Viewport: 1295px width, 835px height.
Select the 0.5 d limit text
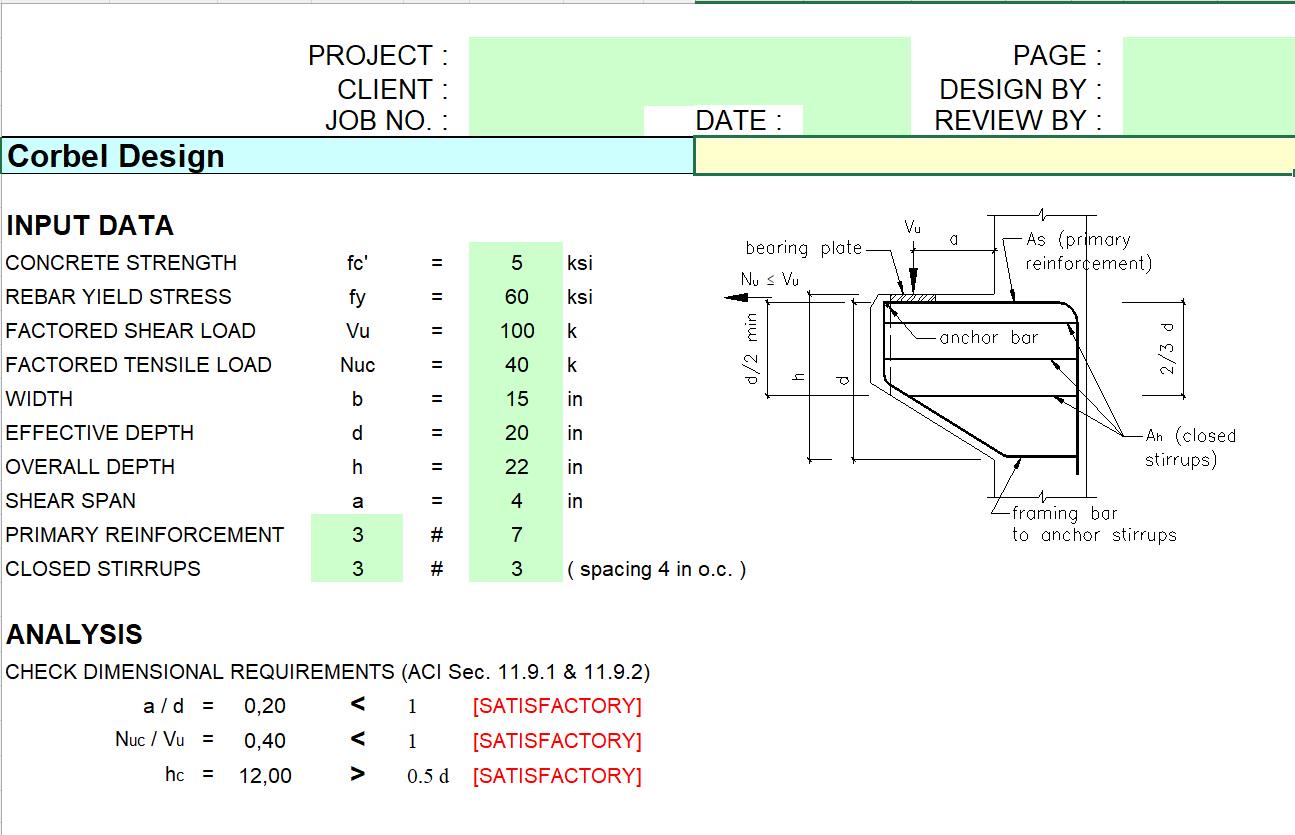428,776
